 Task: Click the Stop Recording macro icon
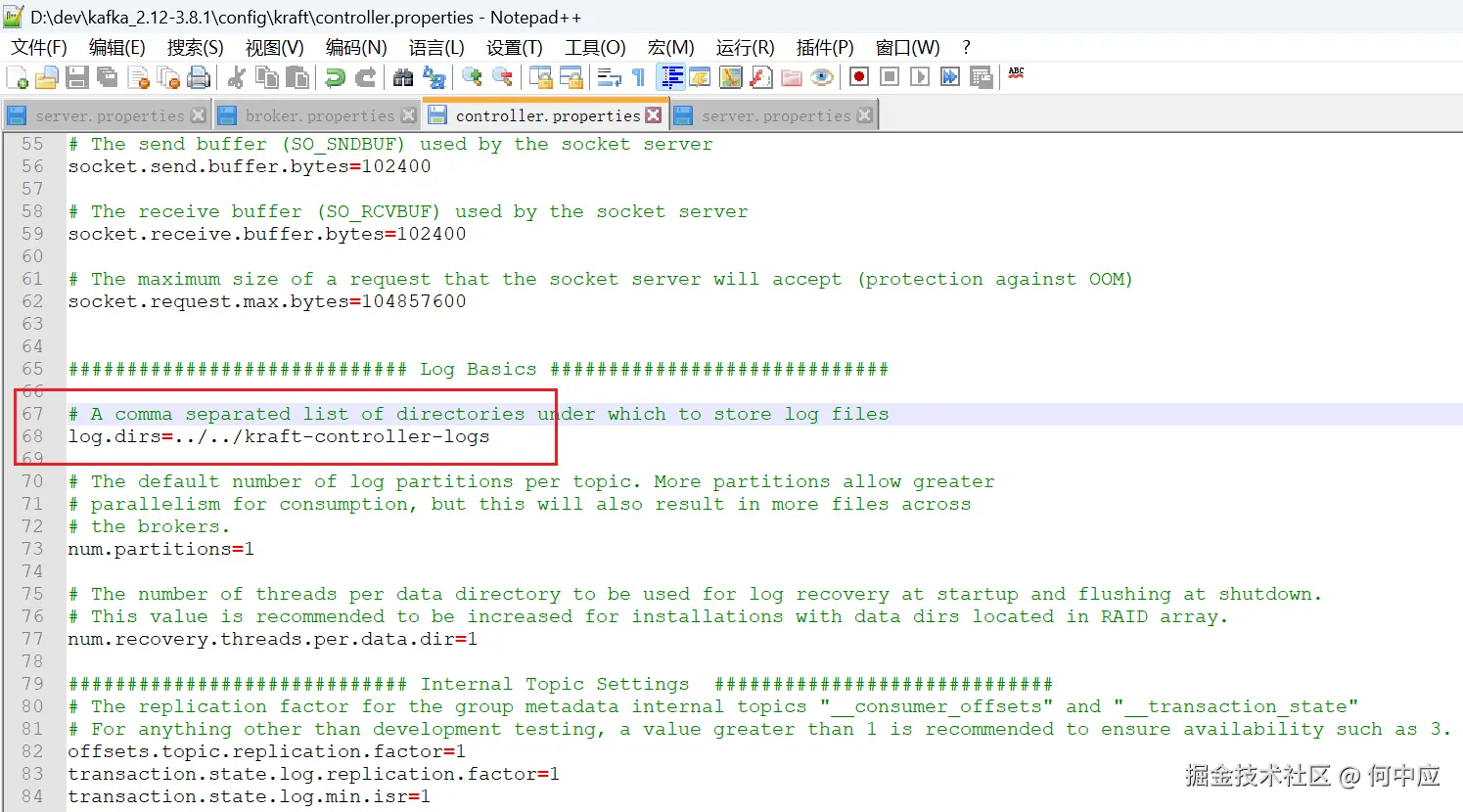click(890, 77)
